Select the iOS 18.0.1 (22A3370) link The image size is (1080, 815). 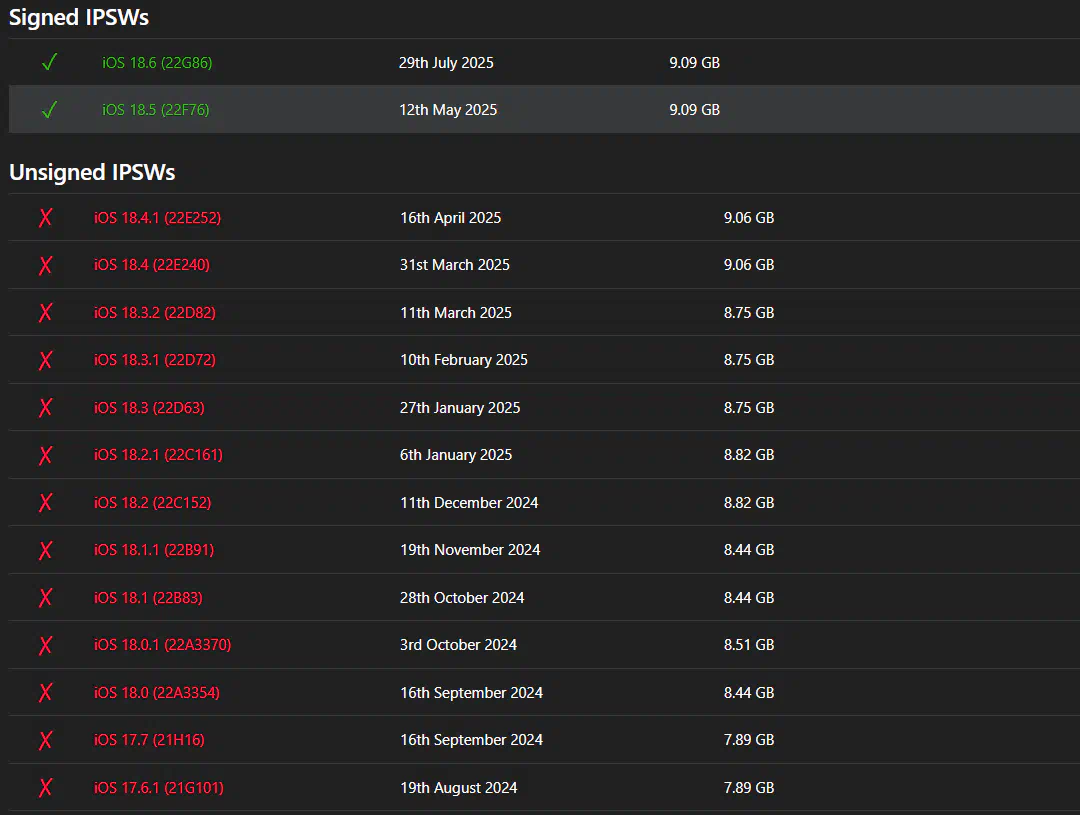coord(163,645)
